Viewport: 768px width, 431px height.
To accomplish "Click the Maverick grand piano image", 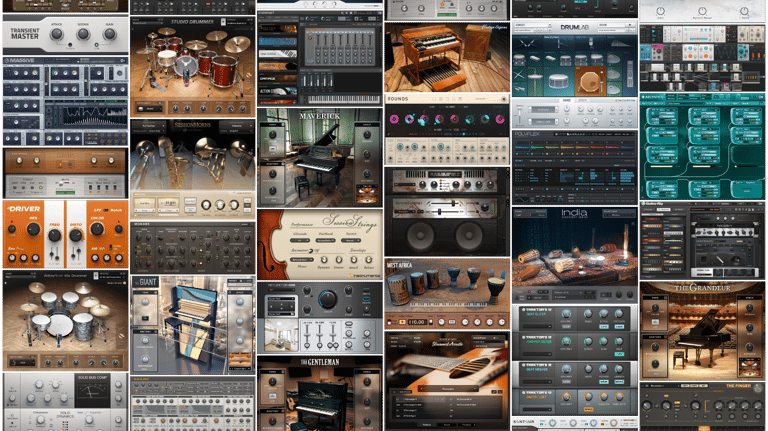I will (x=318, y=157).
